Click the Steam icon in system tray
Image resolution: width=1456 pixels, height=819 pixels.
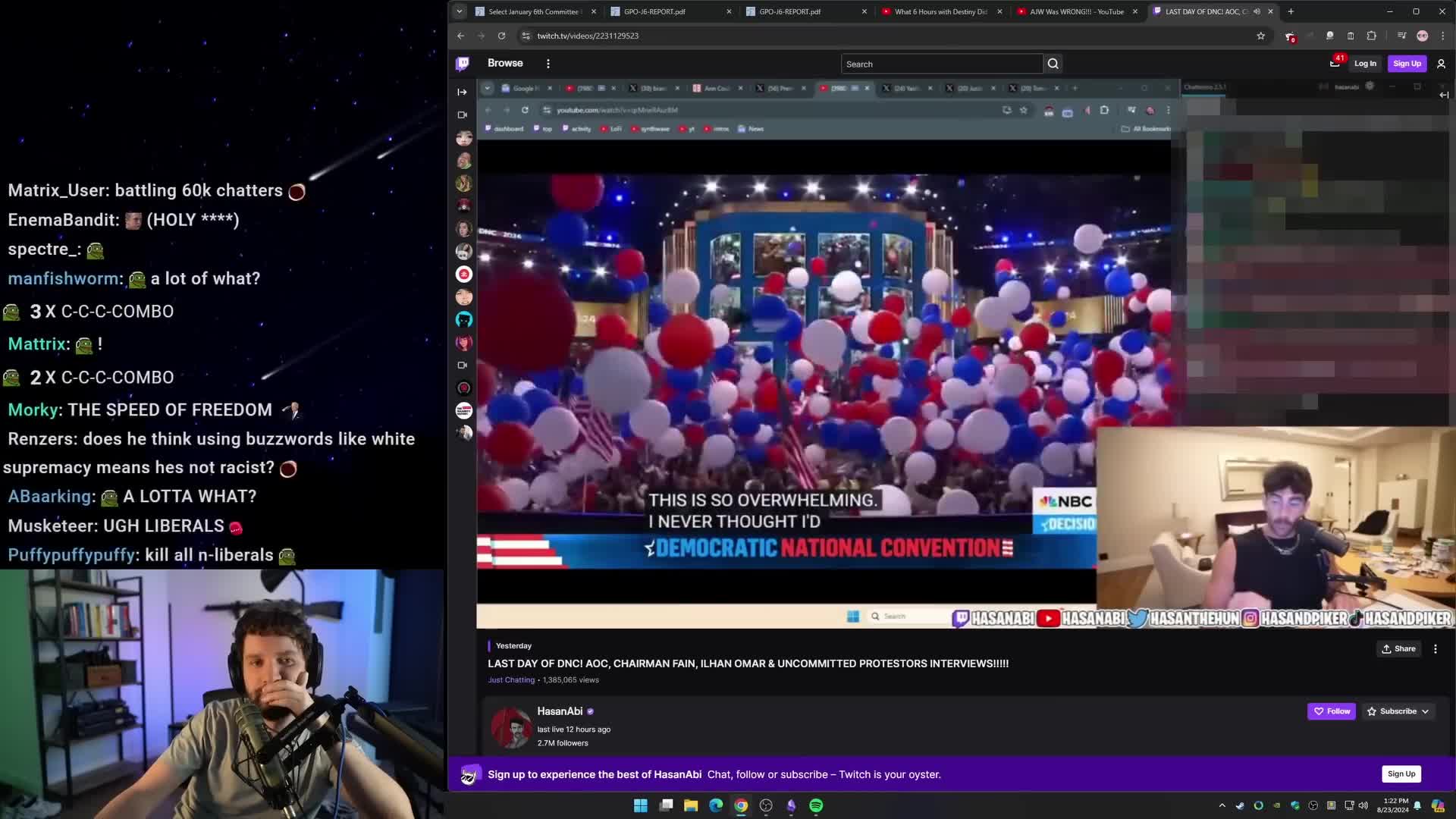pyautogui.click(x=1240, y=805)
